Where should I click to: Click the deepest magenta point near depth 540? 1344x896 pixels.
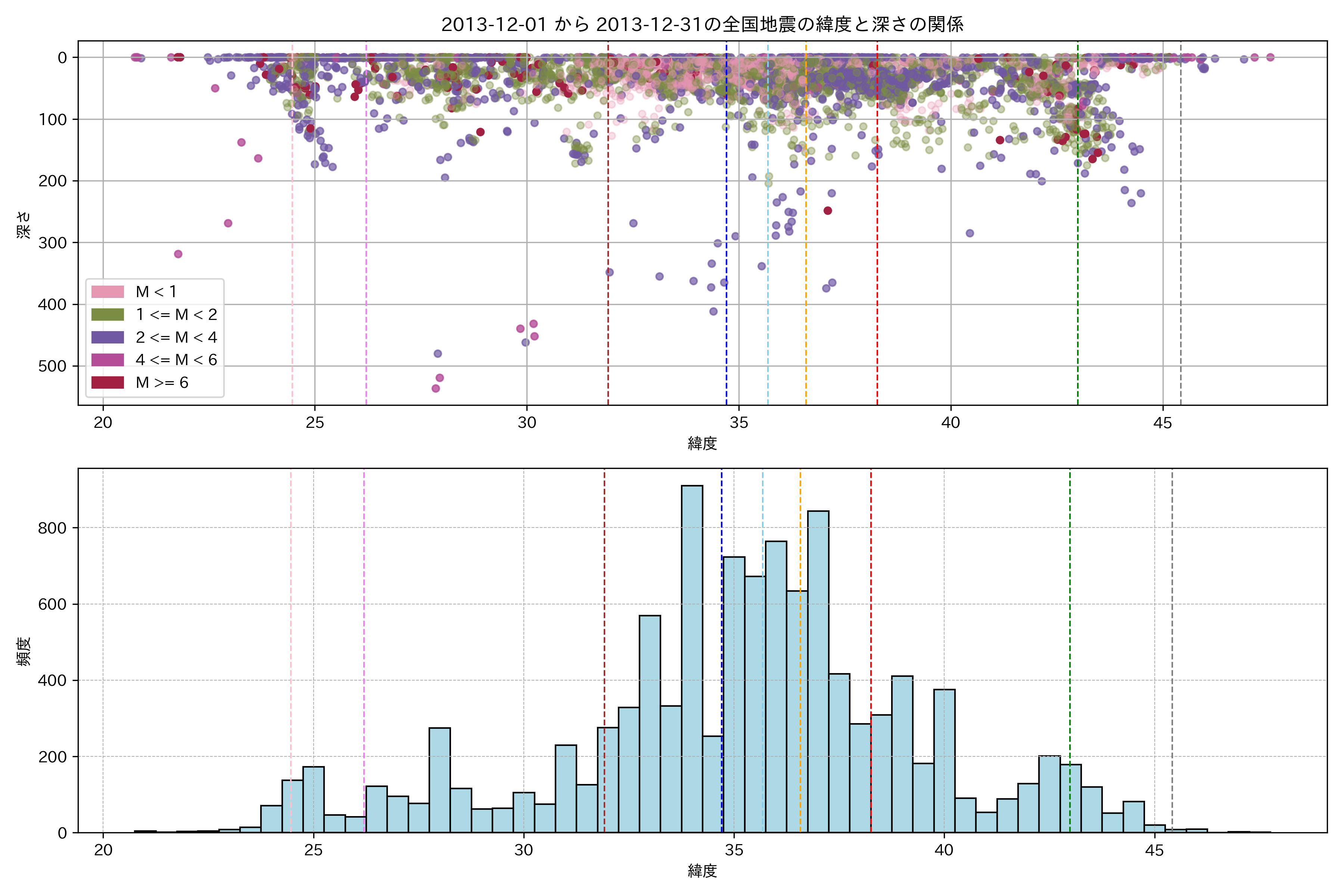[436, 389]
